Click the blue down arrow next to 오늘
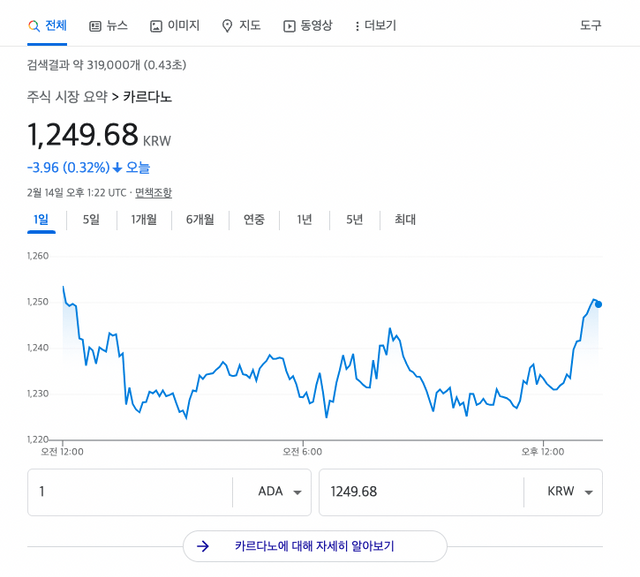The image size is (640, 577). click(x=117, y=168)
